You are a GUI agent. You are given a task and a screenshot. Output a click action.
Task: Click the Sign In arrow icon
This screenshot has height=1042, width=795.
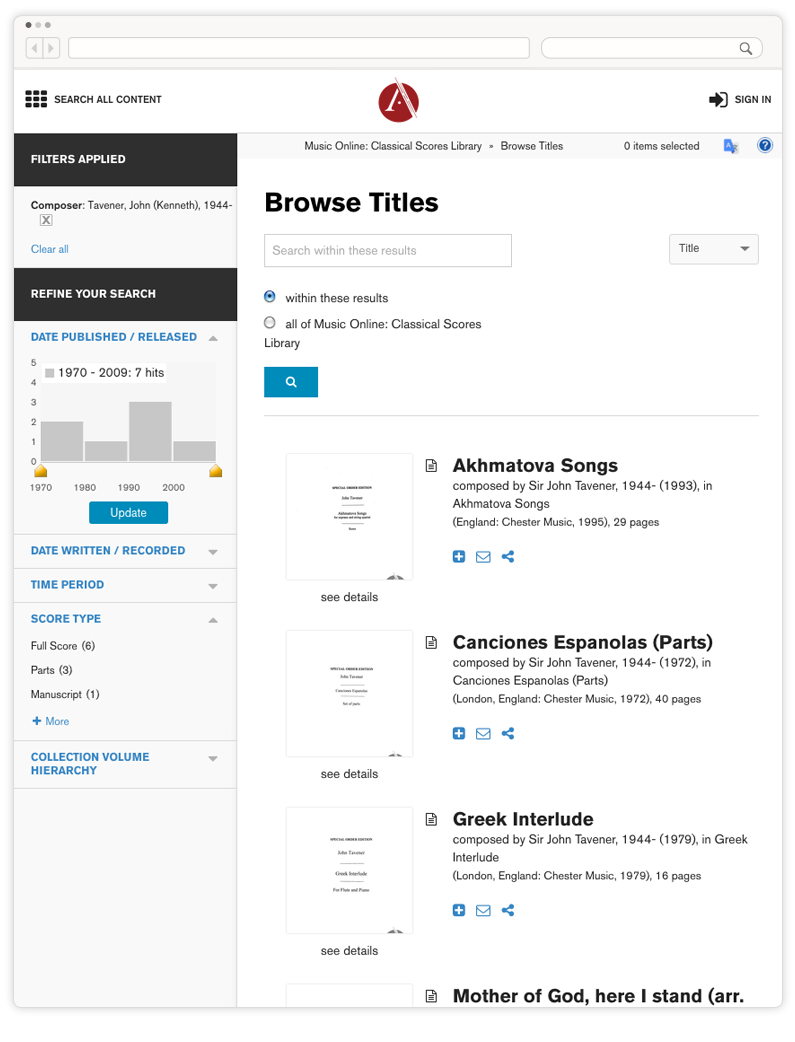(x=718, y=99)
